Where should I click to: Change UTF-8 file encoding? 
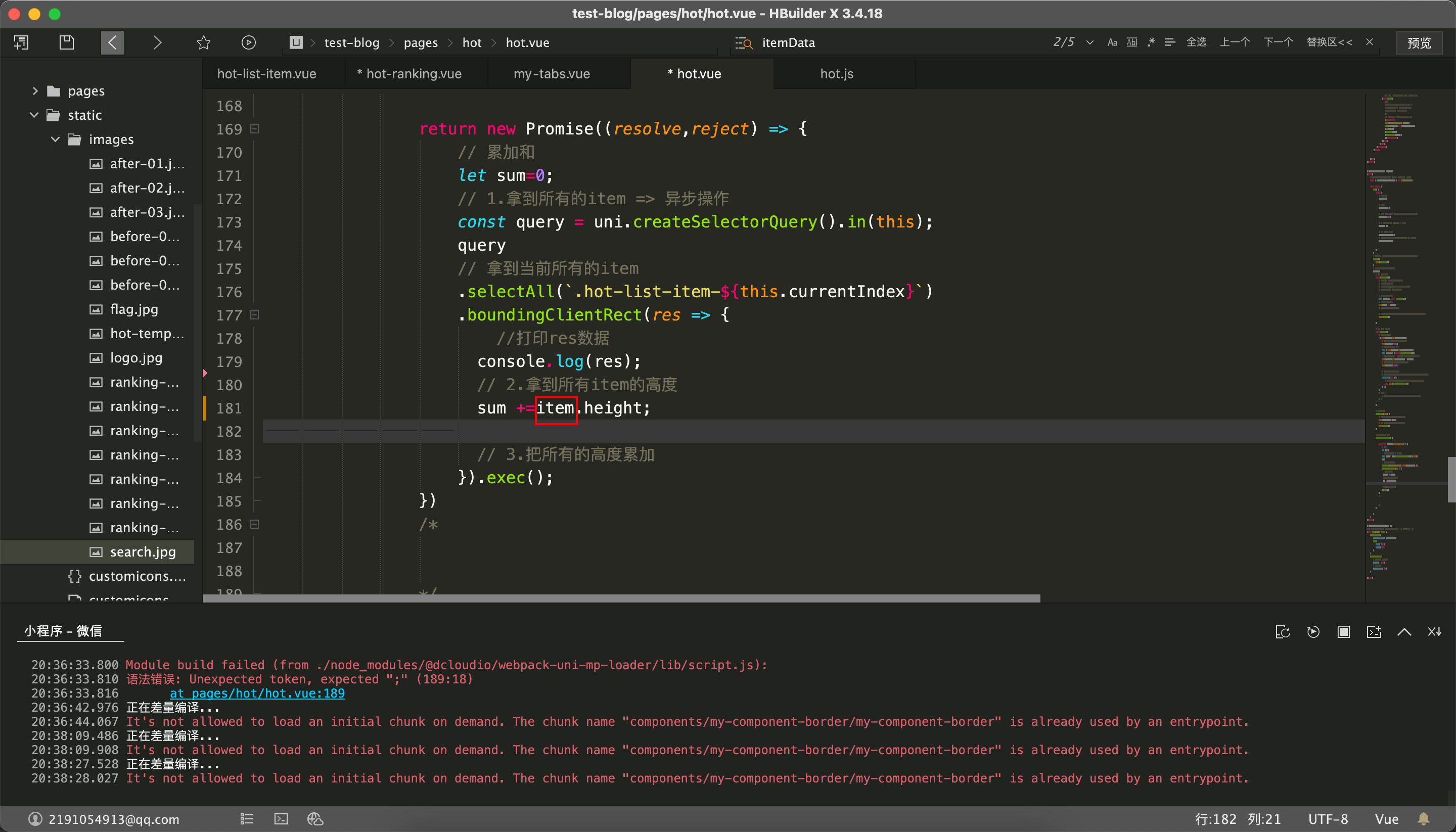(x=1328, y=819)
